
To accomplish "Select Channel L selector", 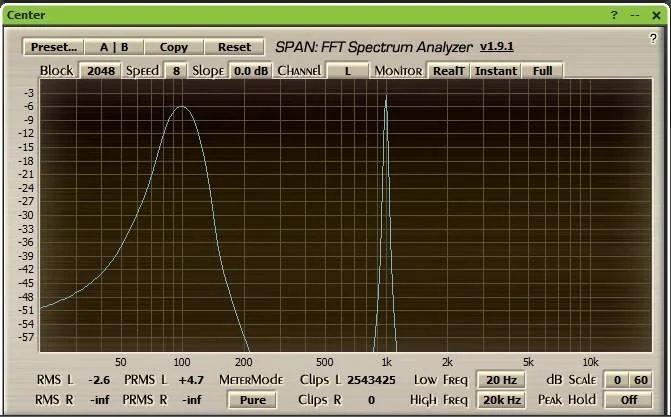I will pyautogui.click(x=347, y=71).
